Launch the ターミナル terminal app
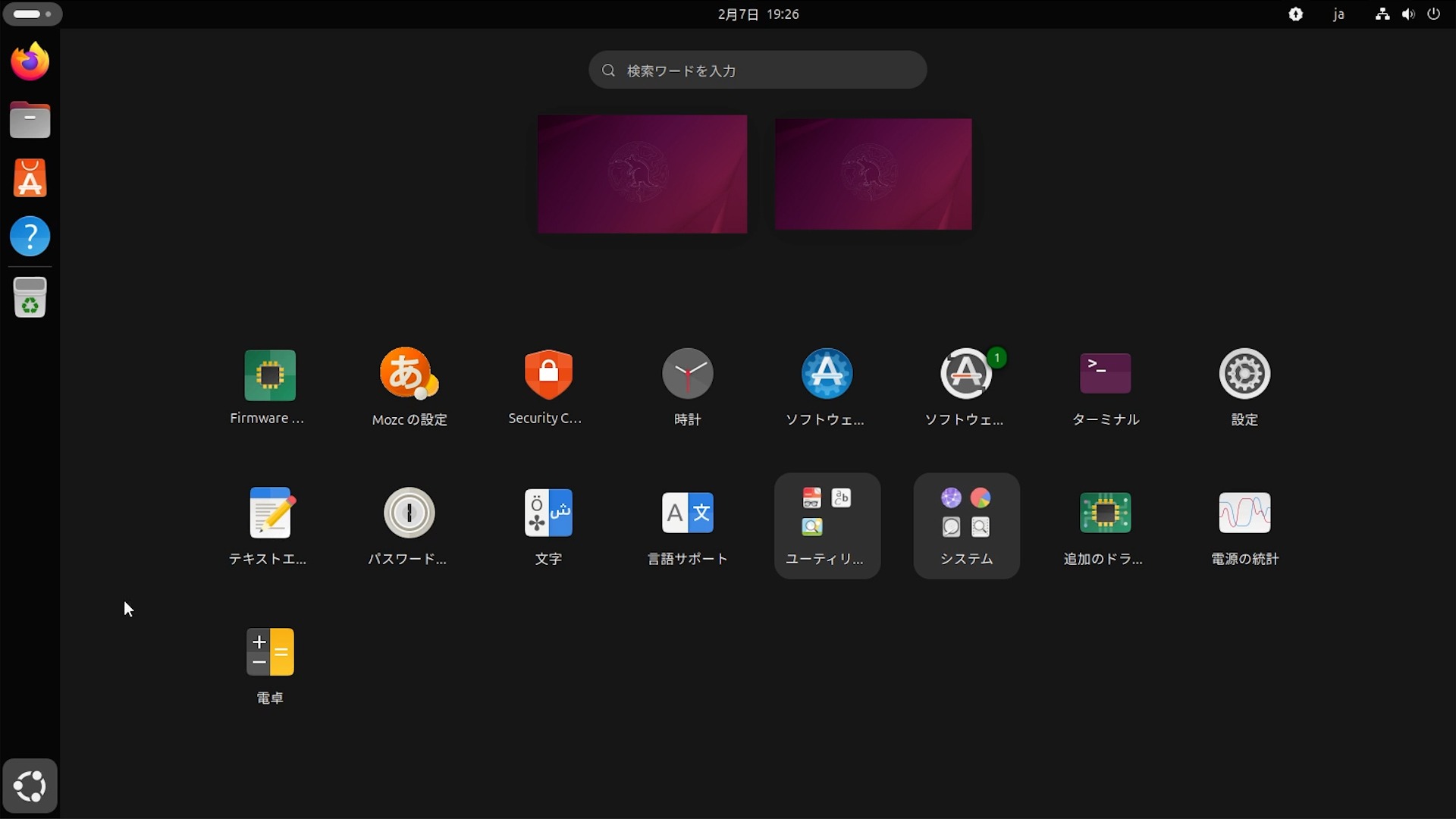Screen dimensions: 1456x819 pos(1105,375)
